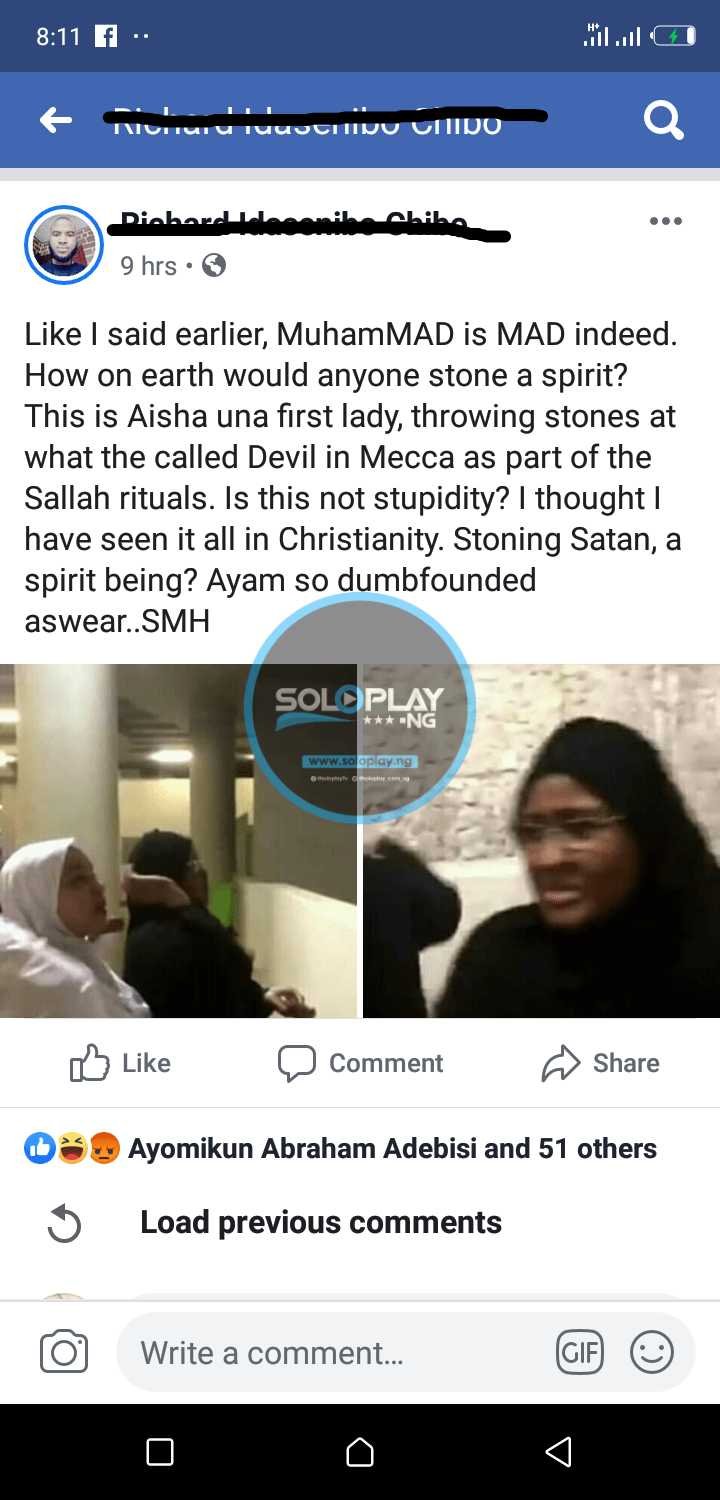Viewport: 720px width, 1500px height.
Task: Tap the Comment speech bubble button
Action: [360, 1063]
